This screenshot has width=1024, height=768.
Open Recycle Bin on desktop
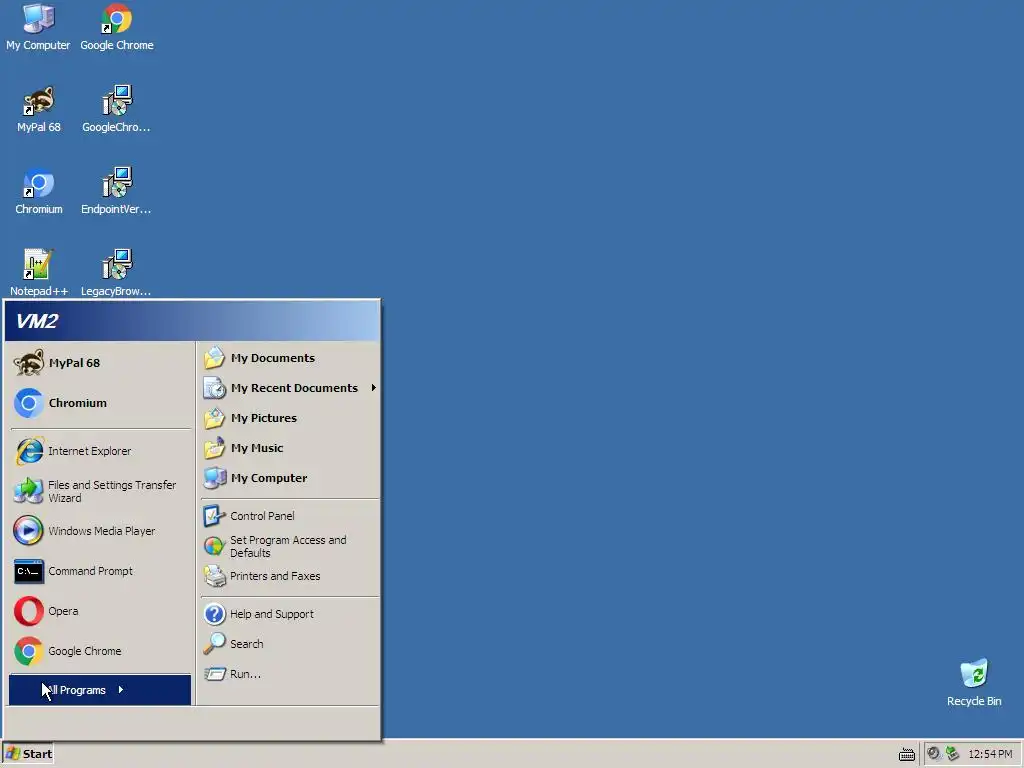tap(974, 683)
